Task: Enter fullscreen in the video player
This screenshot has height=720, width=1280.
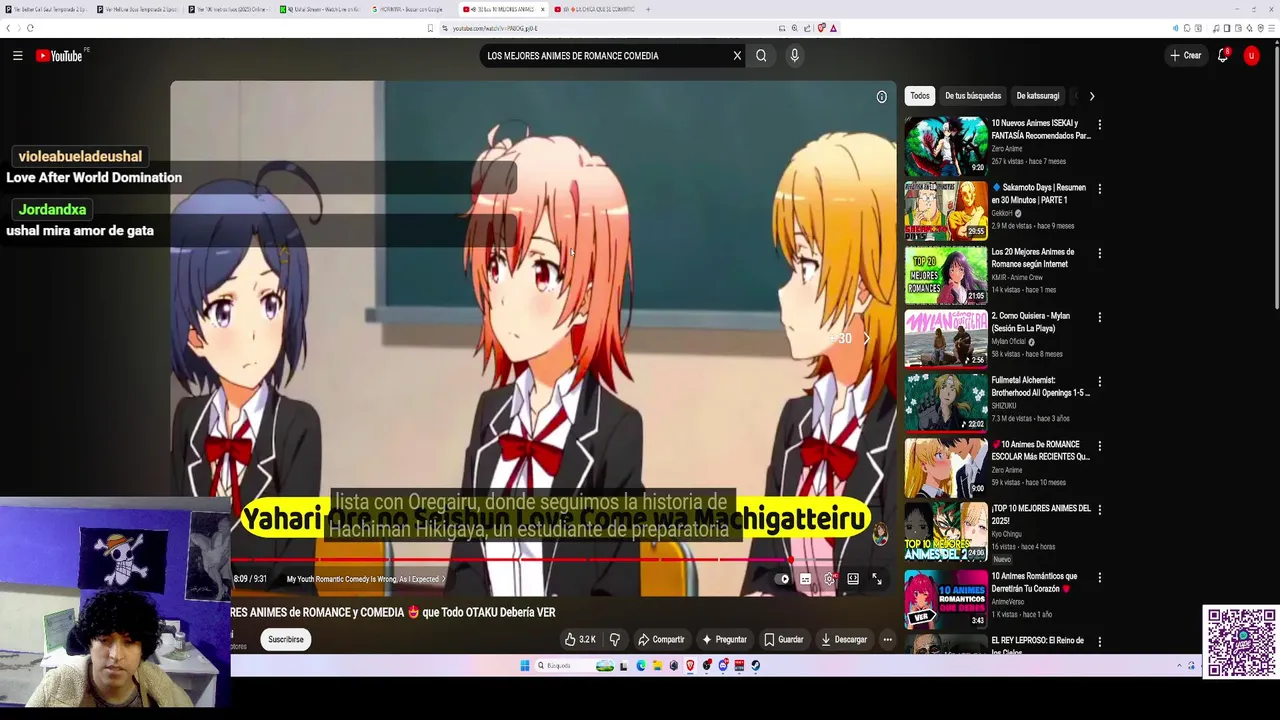Action: pyautogui.click(x=877, y=579)
